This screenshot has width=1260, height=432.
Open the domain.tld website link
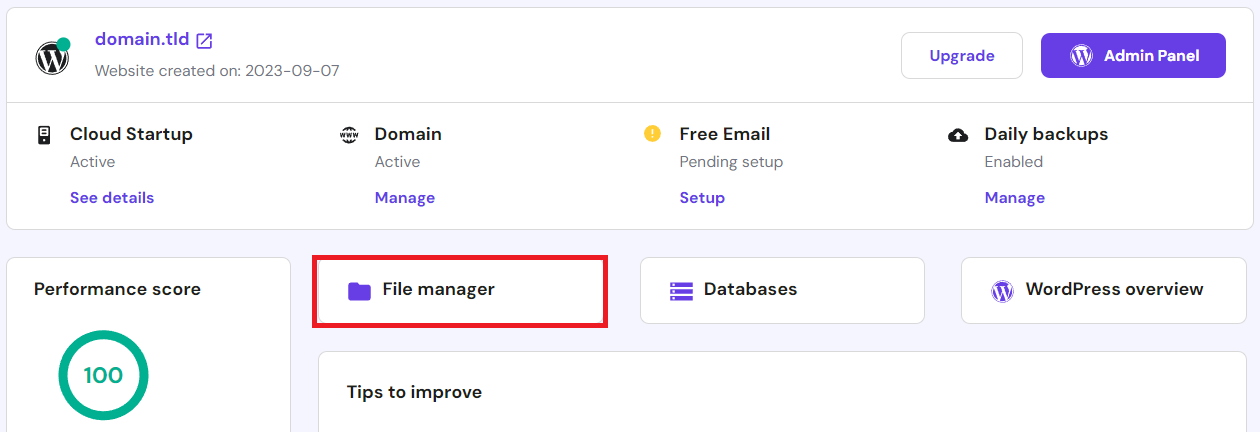click(143, 40)
